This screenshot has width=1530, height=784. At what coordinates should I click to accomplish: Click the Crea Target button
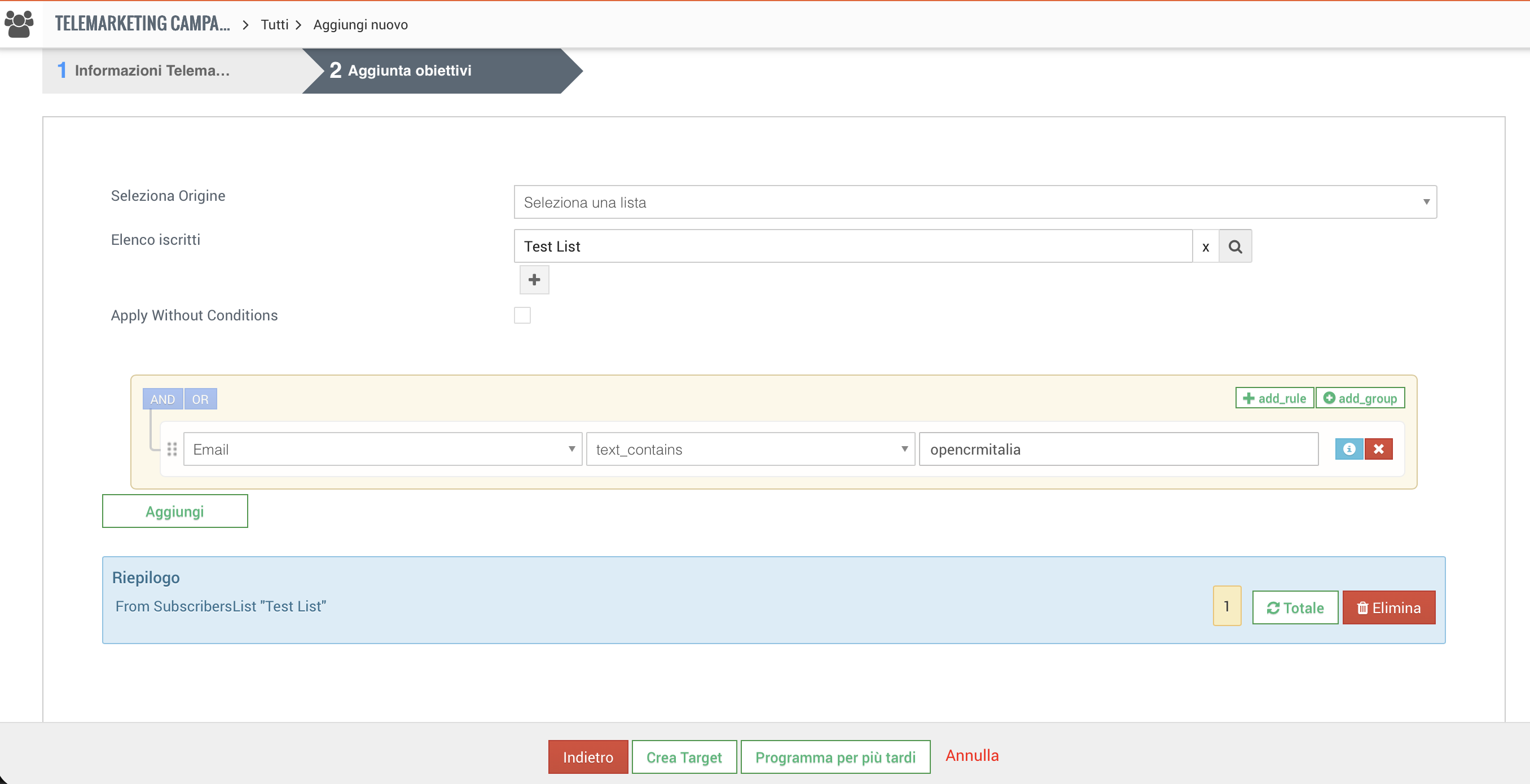684,757
